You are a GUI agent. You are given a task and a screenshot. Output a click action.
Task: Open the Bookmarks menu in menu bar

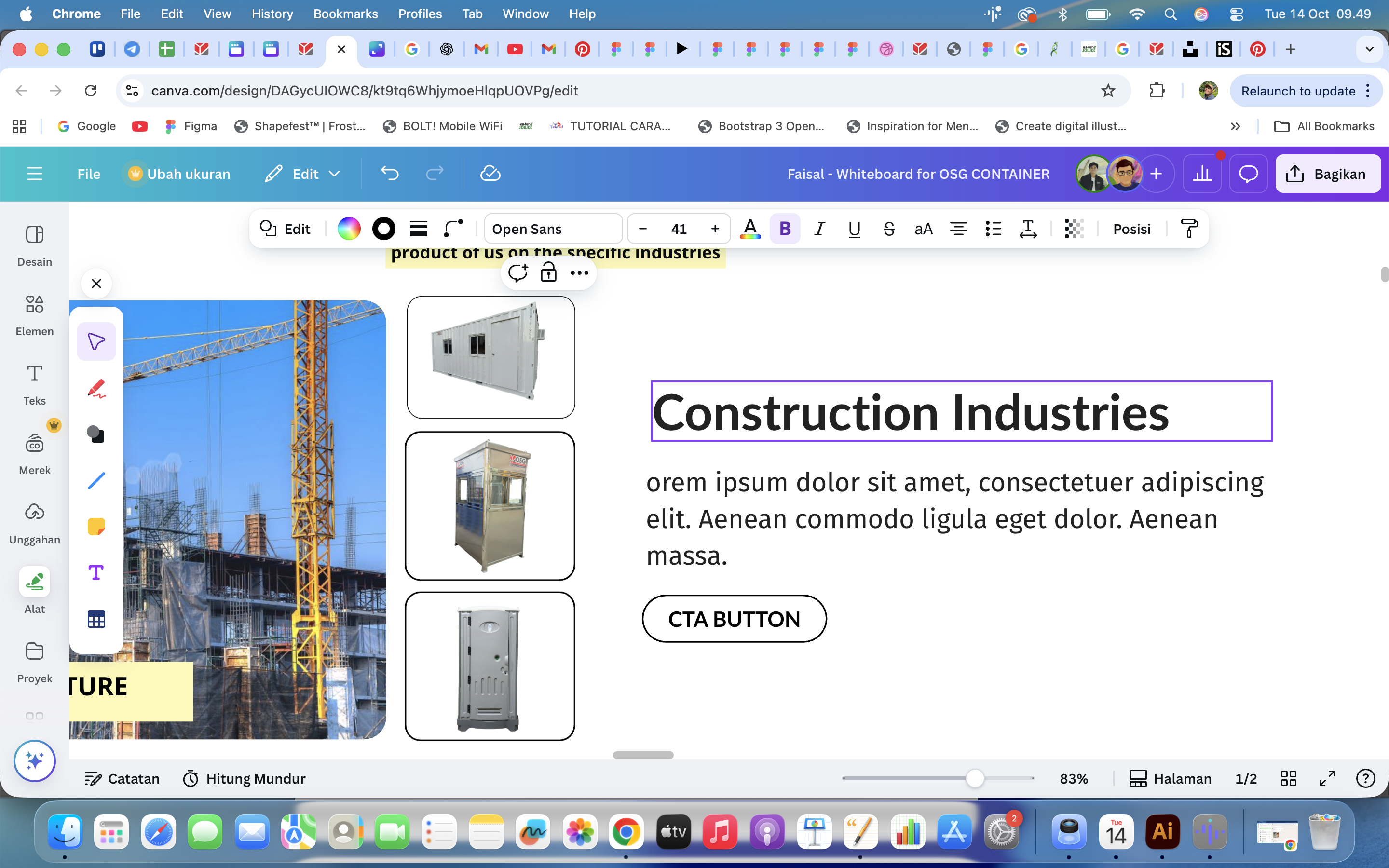click(x=345, y=14)
